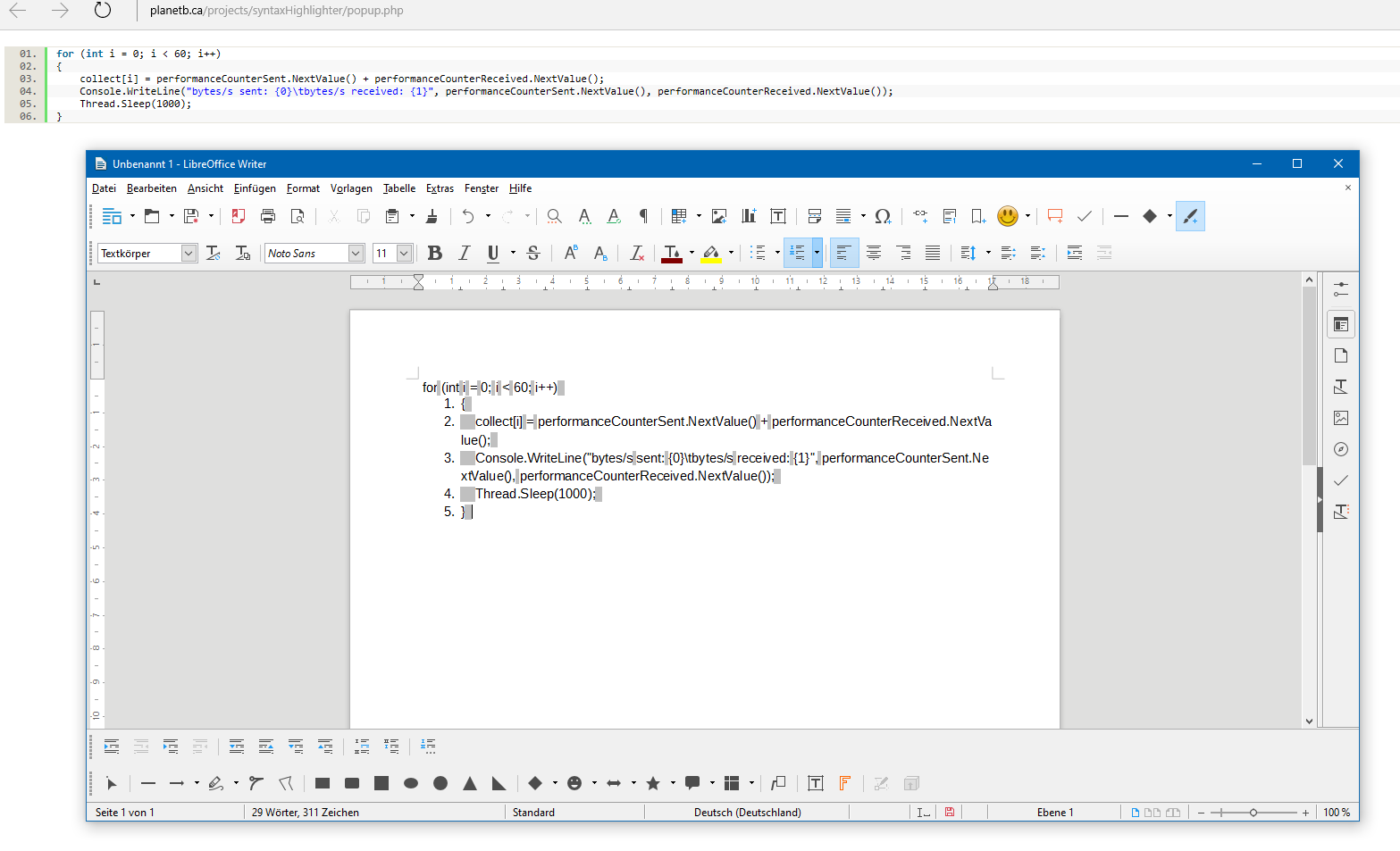The width and height of the screenshot is (1400, 851).
Task: Open the sidebar Navigator compass icon
Action: tap(1341, 449)
